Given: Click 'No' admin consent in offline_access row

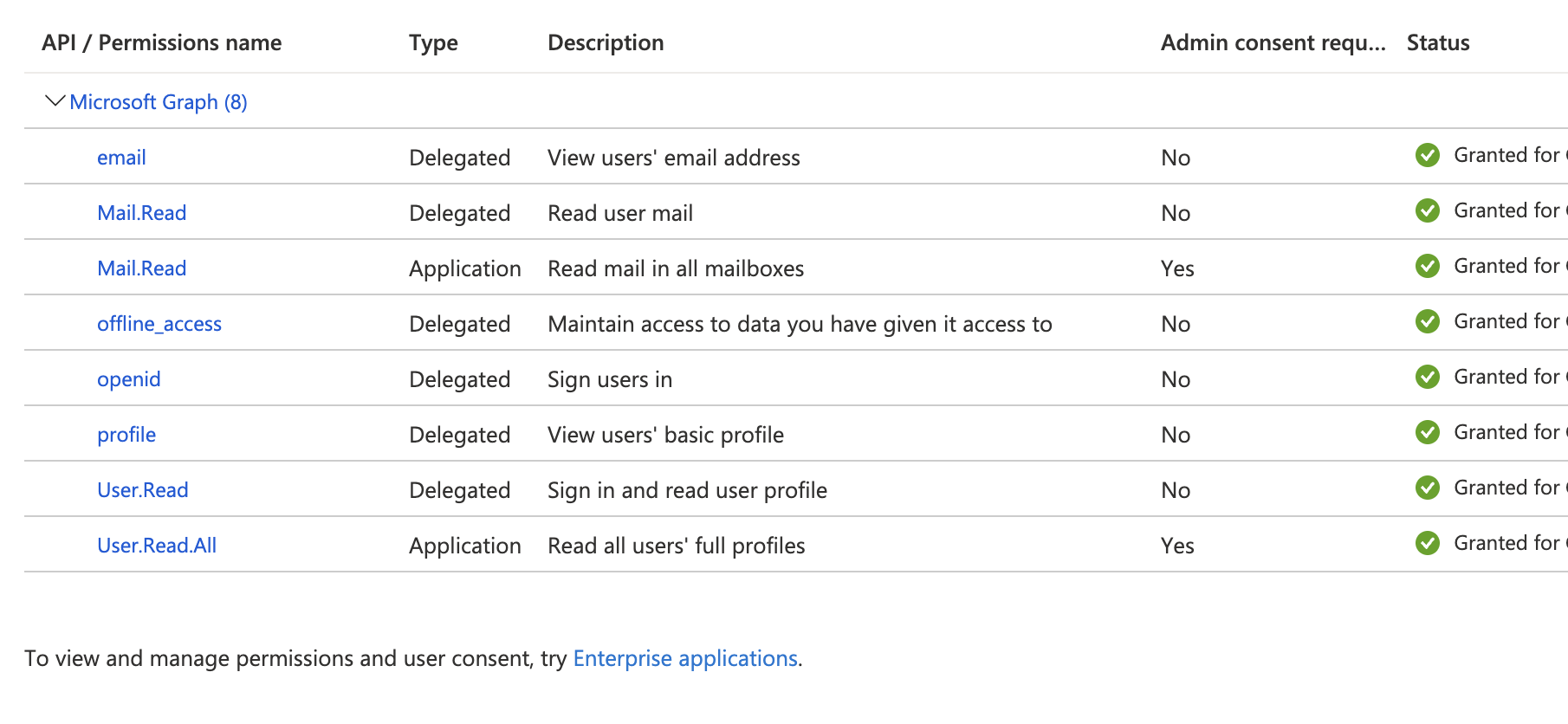Looking at the screenshot, I should point(1176,324).
